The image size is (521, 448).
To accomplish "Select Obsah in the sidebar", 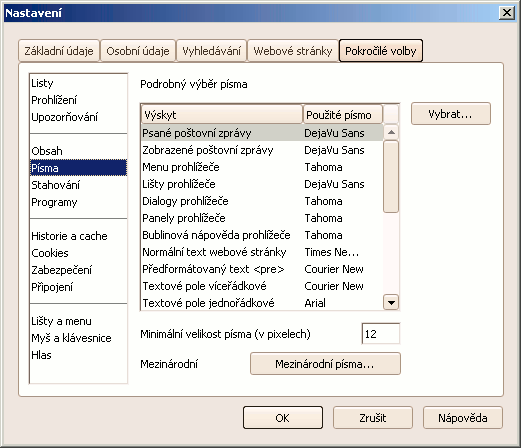I will click(x=78, y=151).
